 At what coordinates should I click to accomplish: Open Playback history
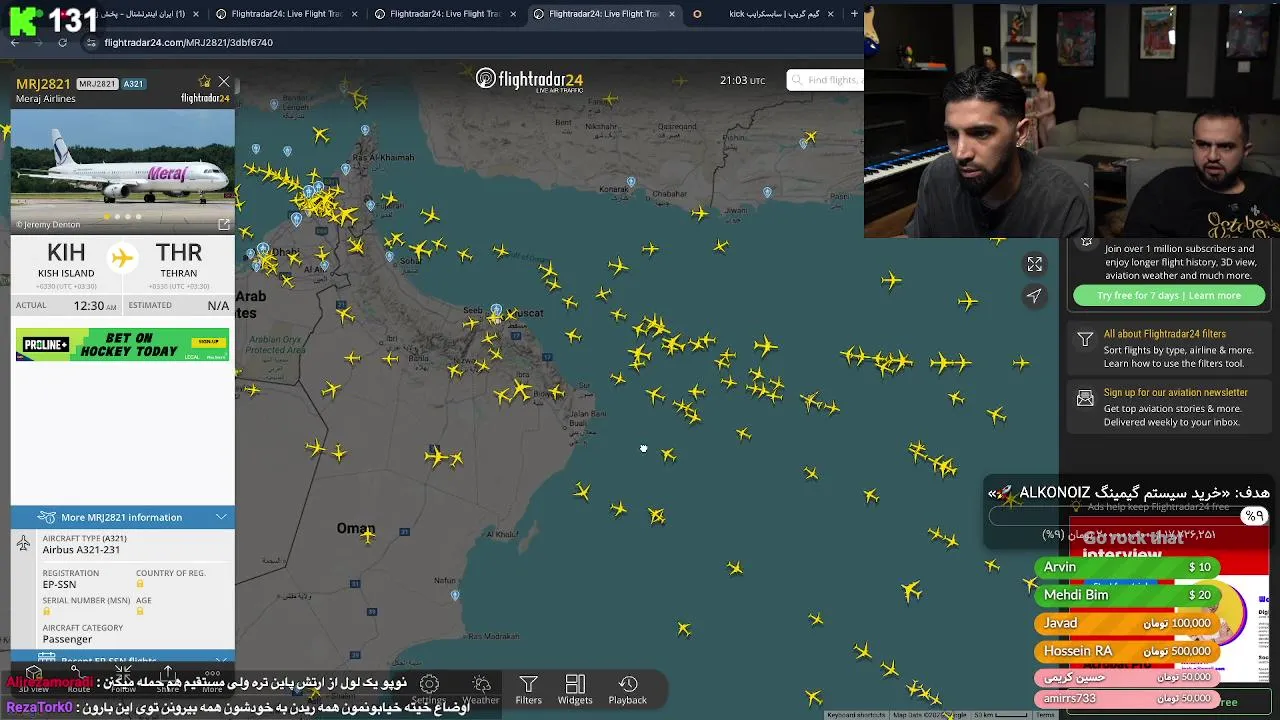coord(628,690)
